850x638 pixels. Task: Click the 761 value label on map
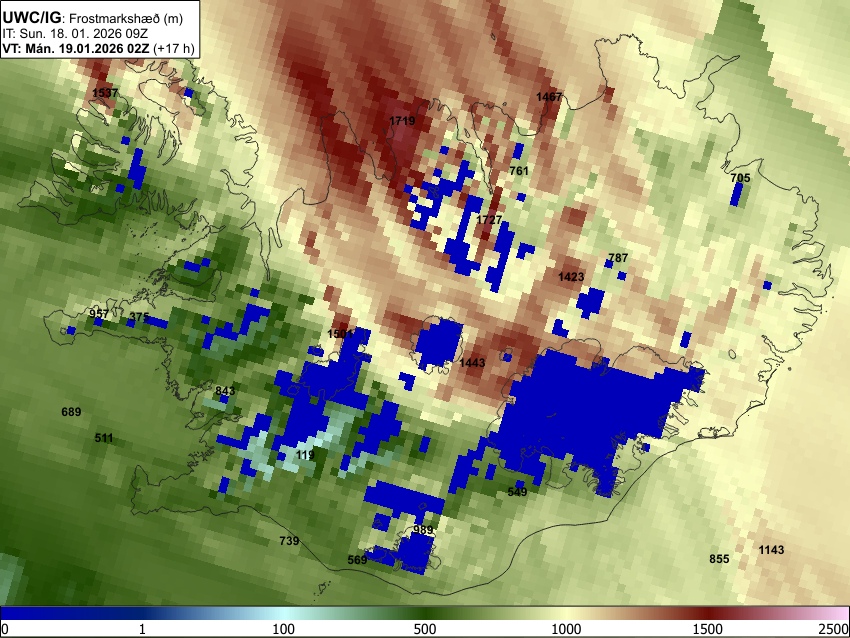click(519, 171)
